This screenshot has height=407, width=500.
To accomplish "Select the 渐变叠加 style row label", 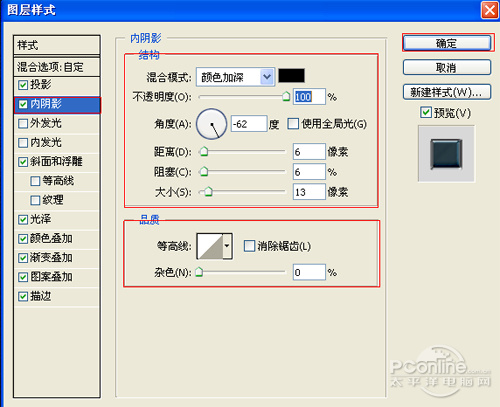I will point(51,257).
